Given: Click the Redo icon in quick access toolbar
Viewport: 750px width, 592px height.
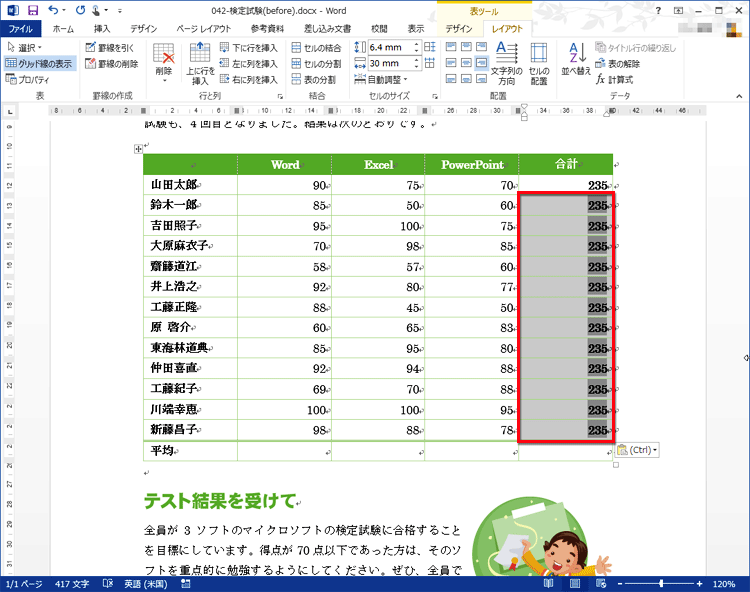Looking at the screenshot, I should point(80,10).
